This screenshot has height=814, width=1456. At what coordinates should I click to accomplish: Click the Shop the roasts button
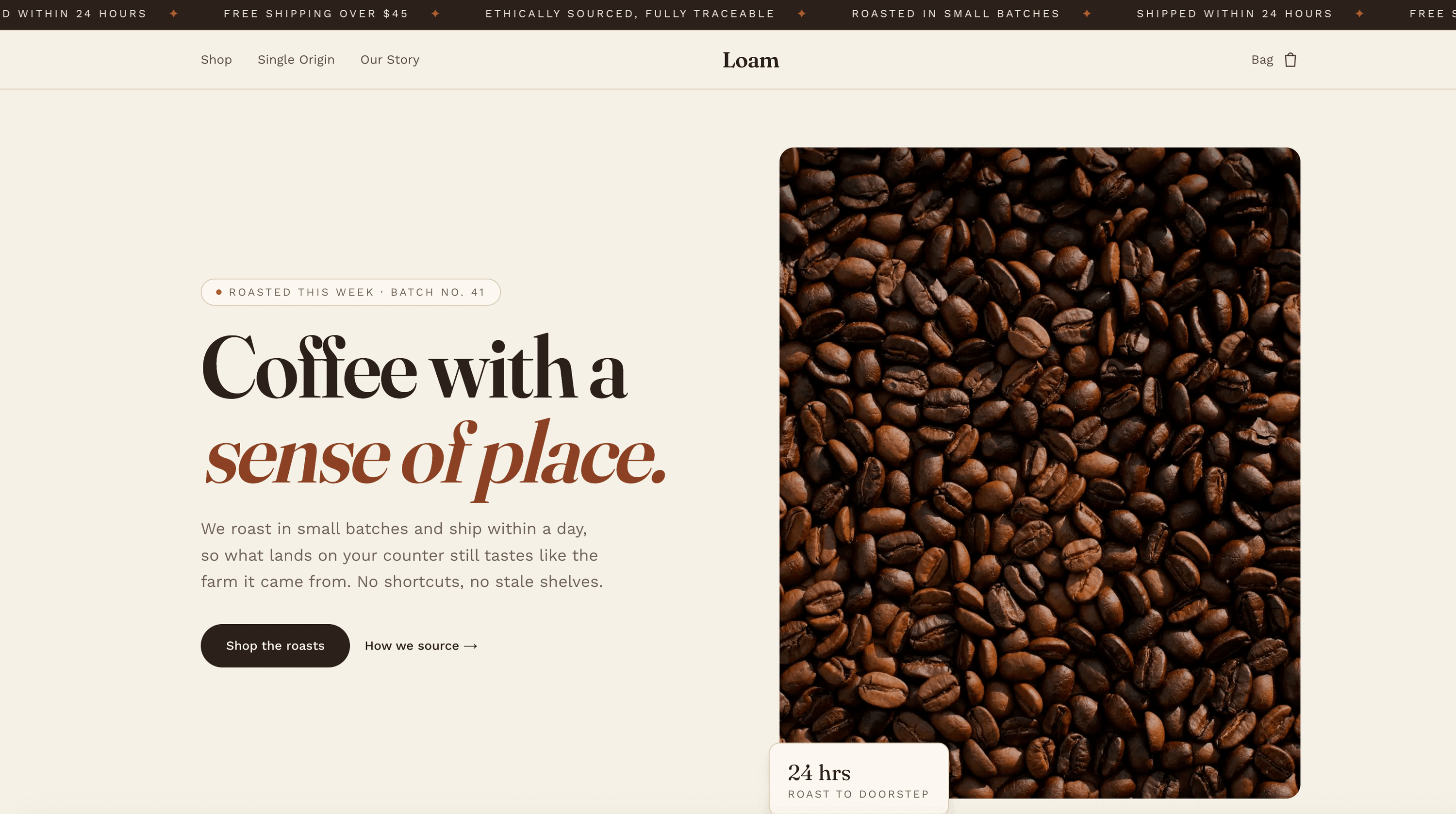click(x=275, y=646)
